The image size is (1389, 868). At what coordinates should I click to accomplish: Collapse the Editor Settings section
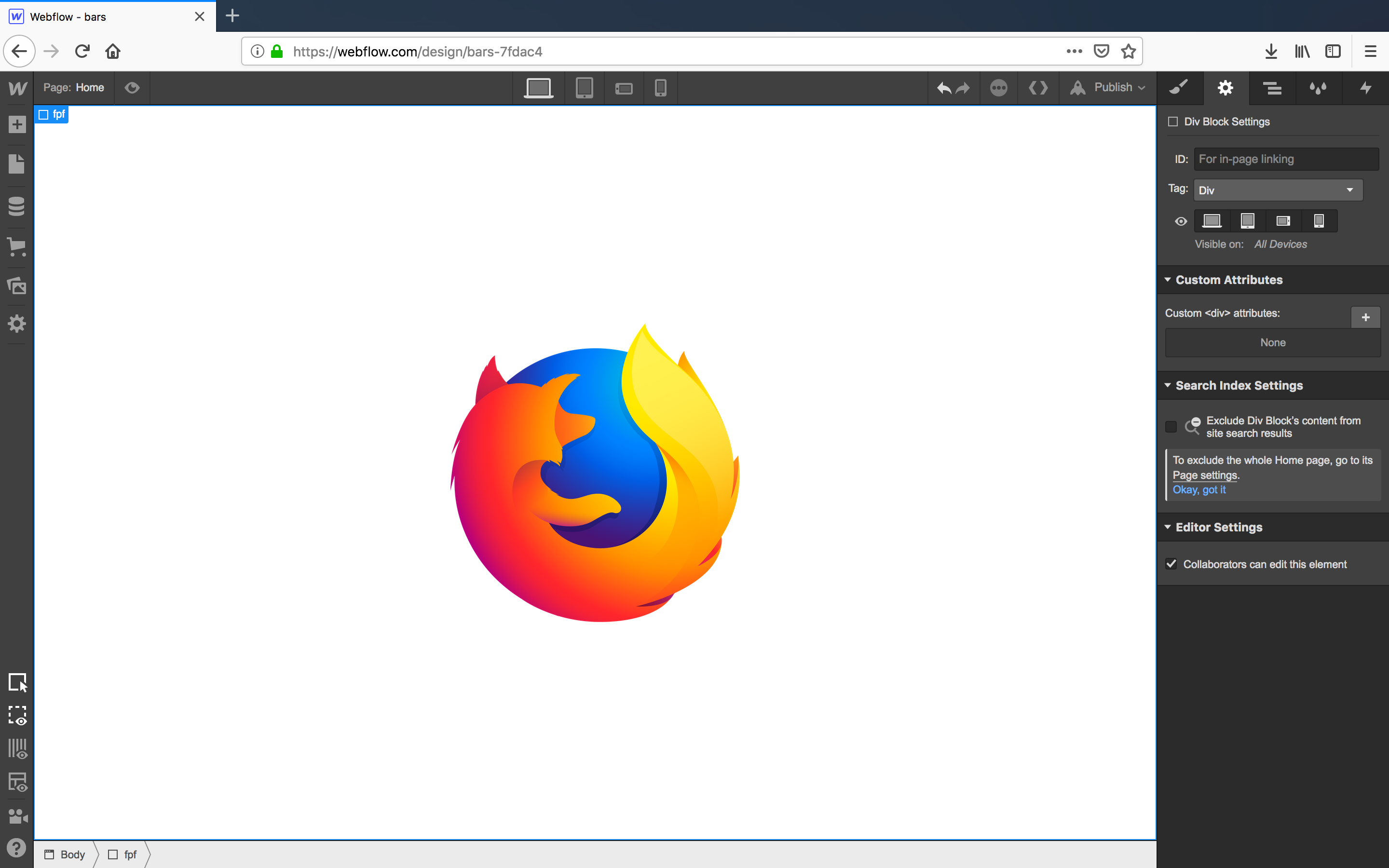point(1169,527)
